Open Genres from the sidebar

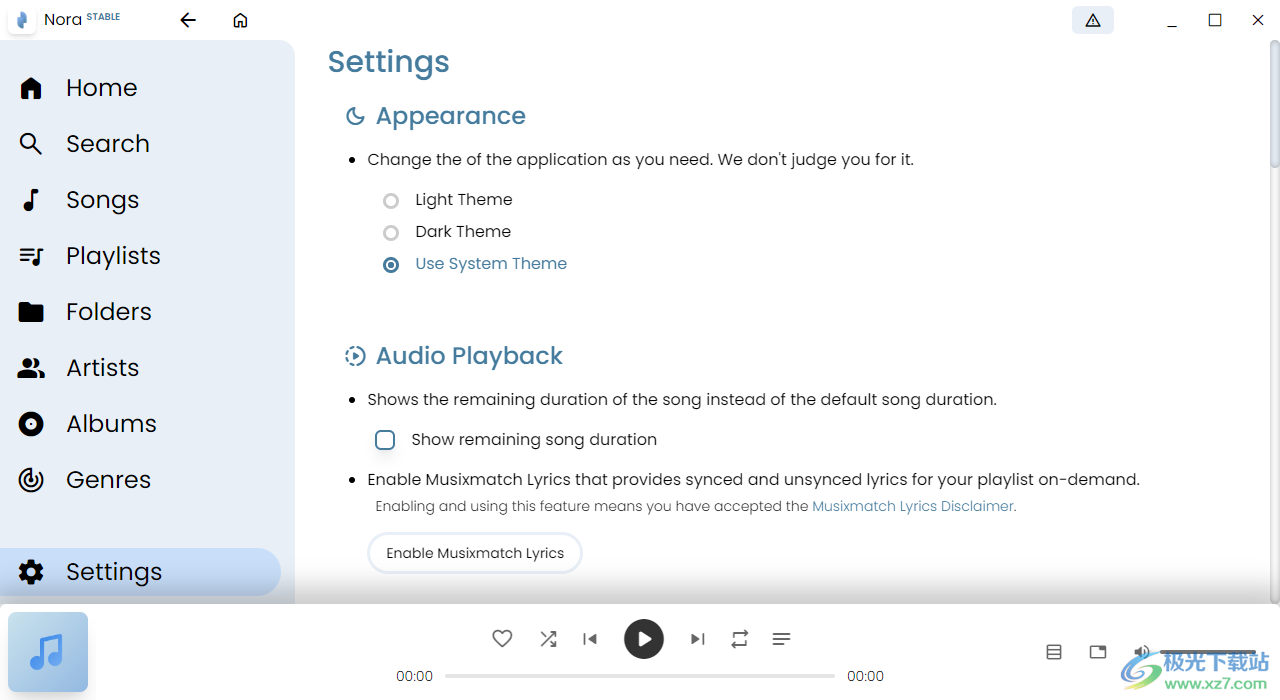pyautogui.click(x=107, y=480)
